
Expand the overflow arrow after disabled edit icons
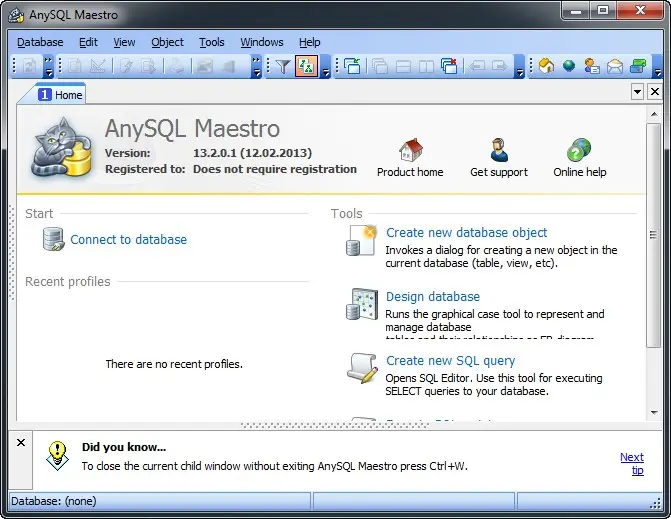(256, 66)
